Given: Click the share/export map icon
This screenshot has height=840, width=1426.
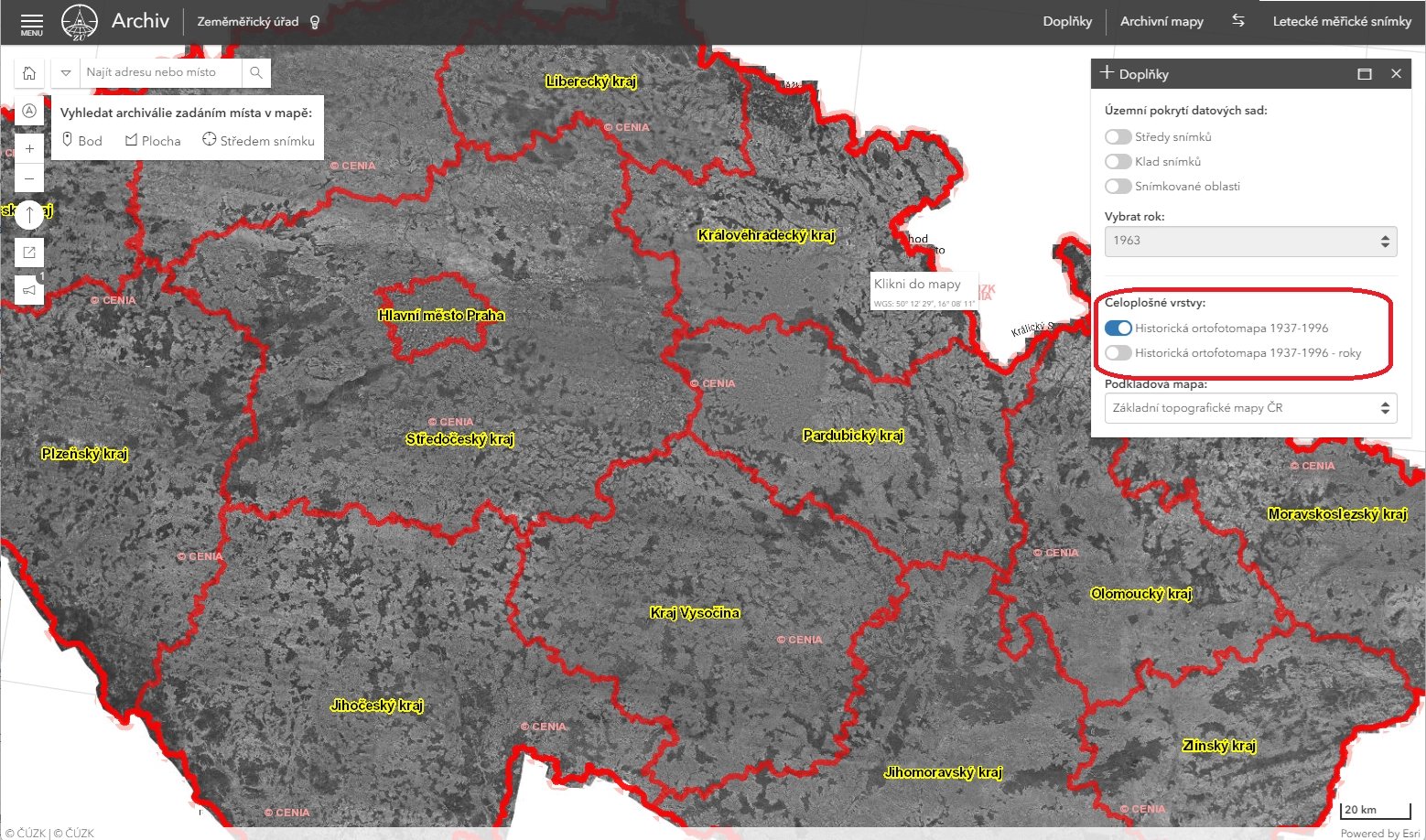Looking at the screenshot, I should (29, 253).
